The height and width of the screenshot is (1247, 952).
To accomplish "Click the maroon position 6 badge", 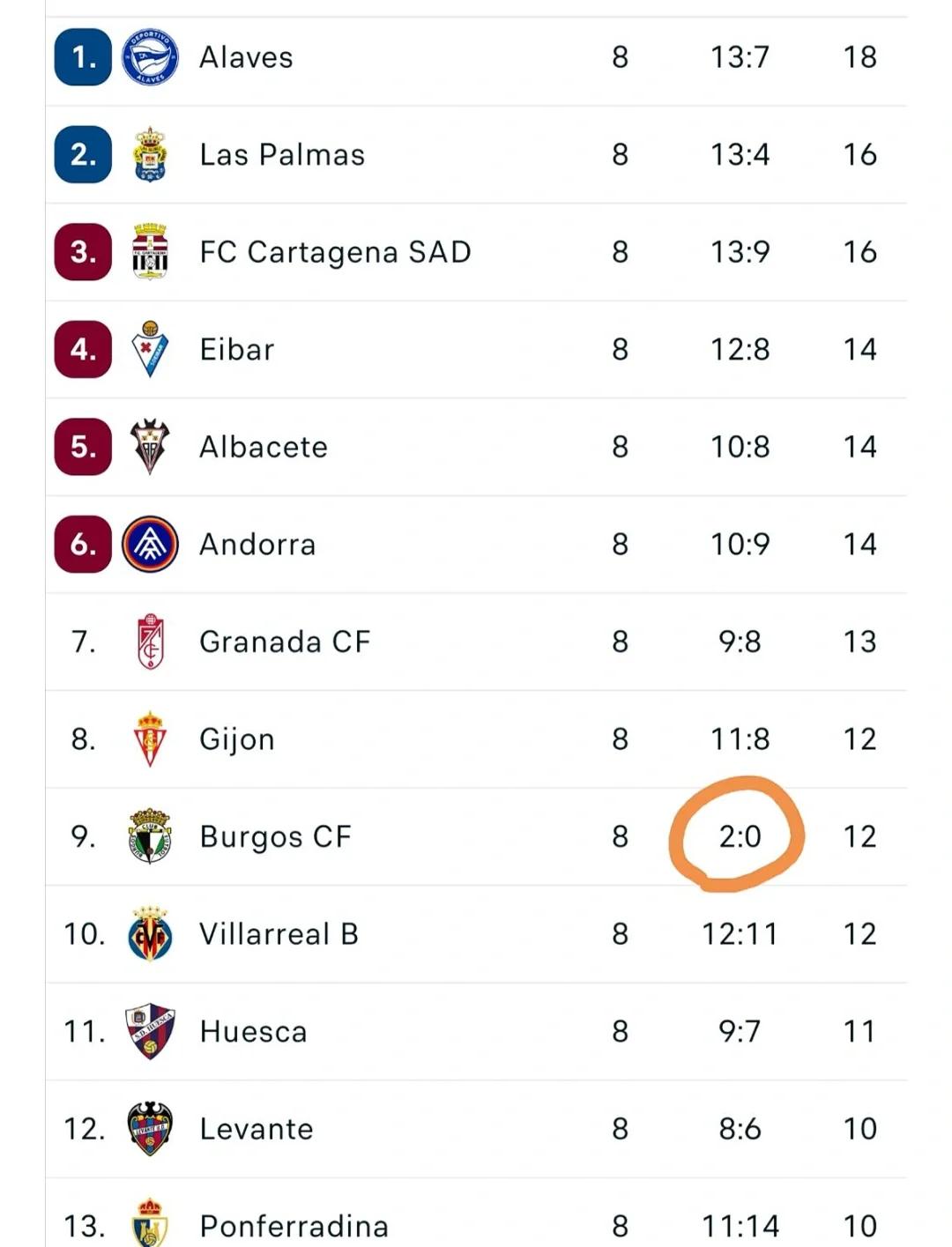I will click(x=83, y=545).
